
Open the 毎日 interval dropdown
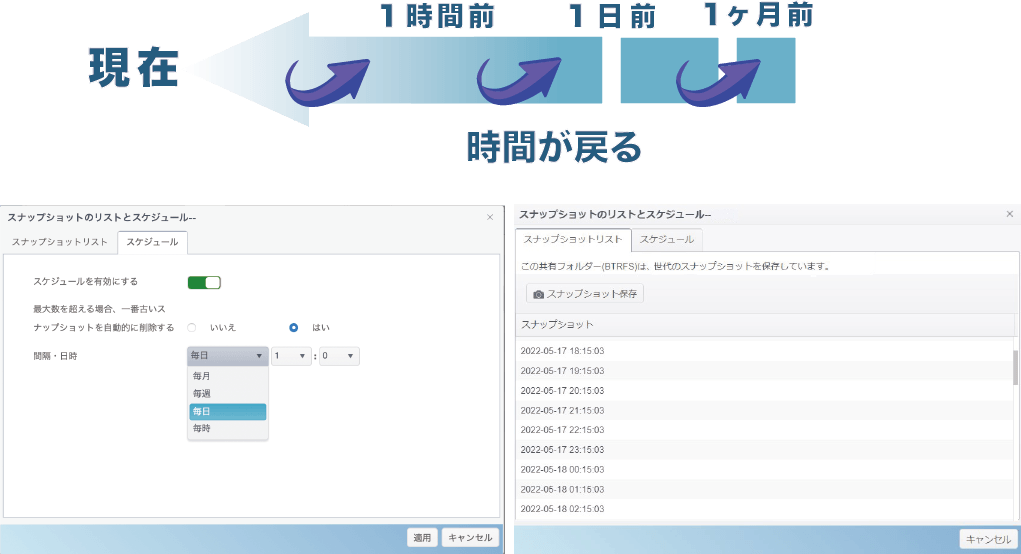227,356
